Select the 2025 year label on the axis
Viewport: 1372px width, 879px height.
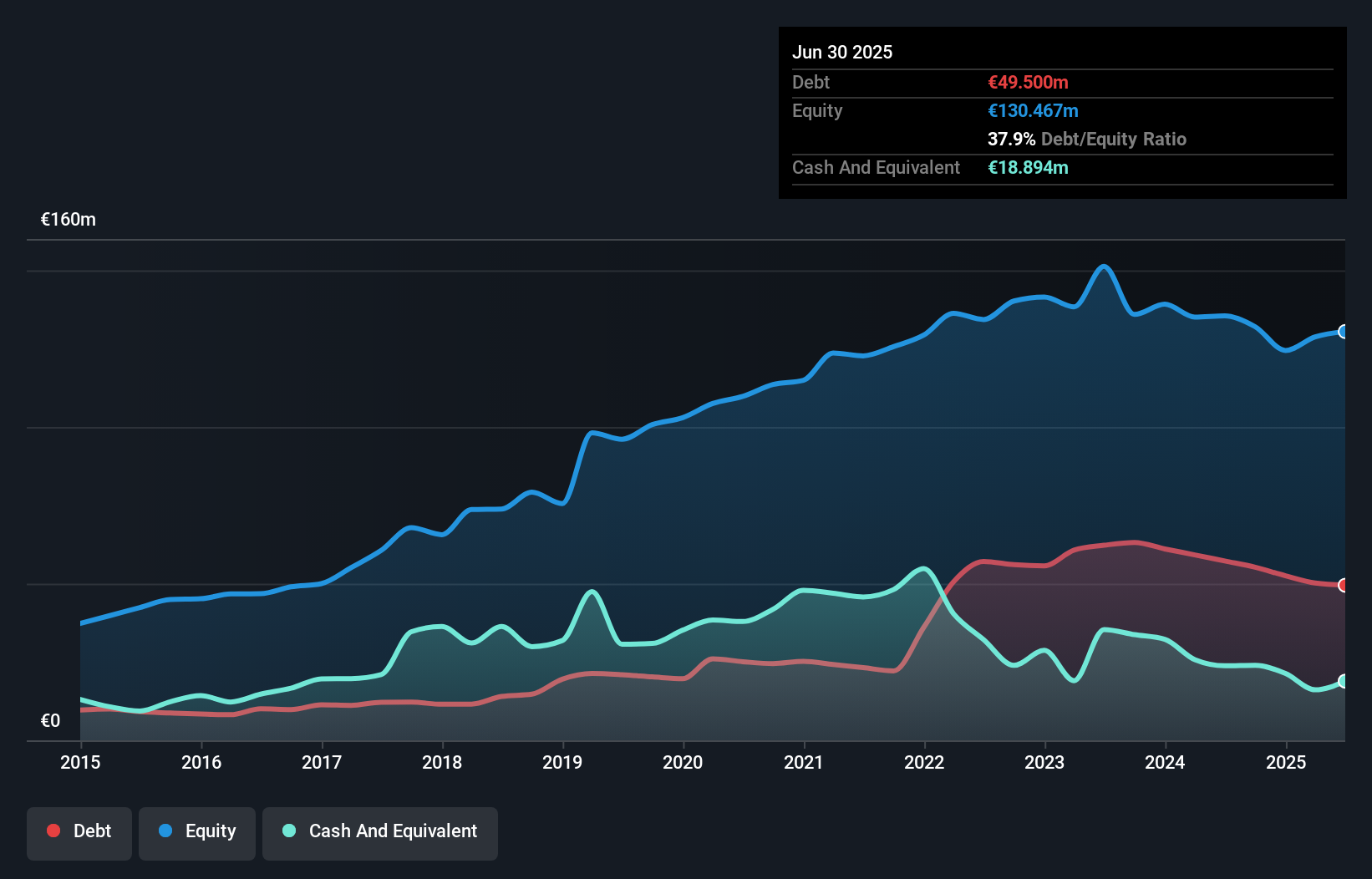[x=1286, y=762]
